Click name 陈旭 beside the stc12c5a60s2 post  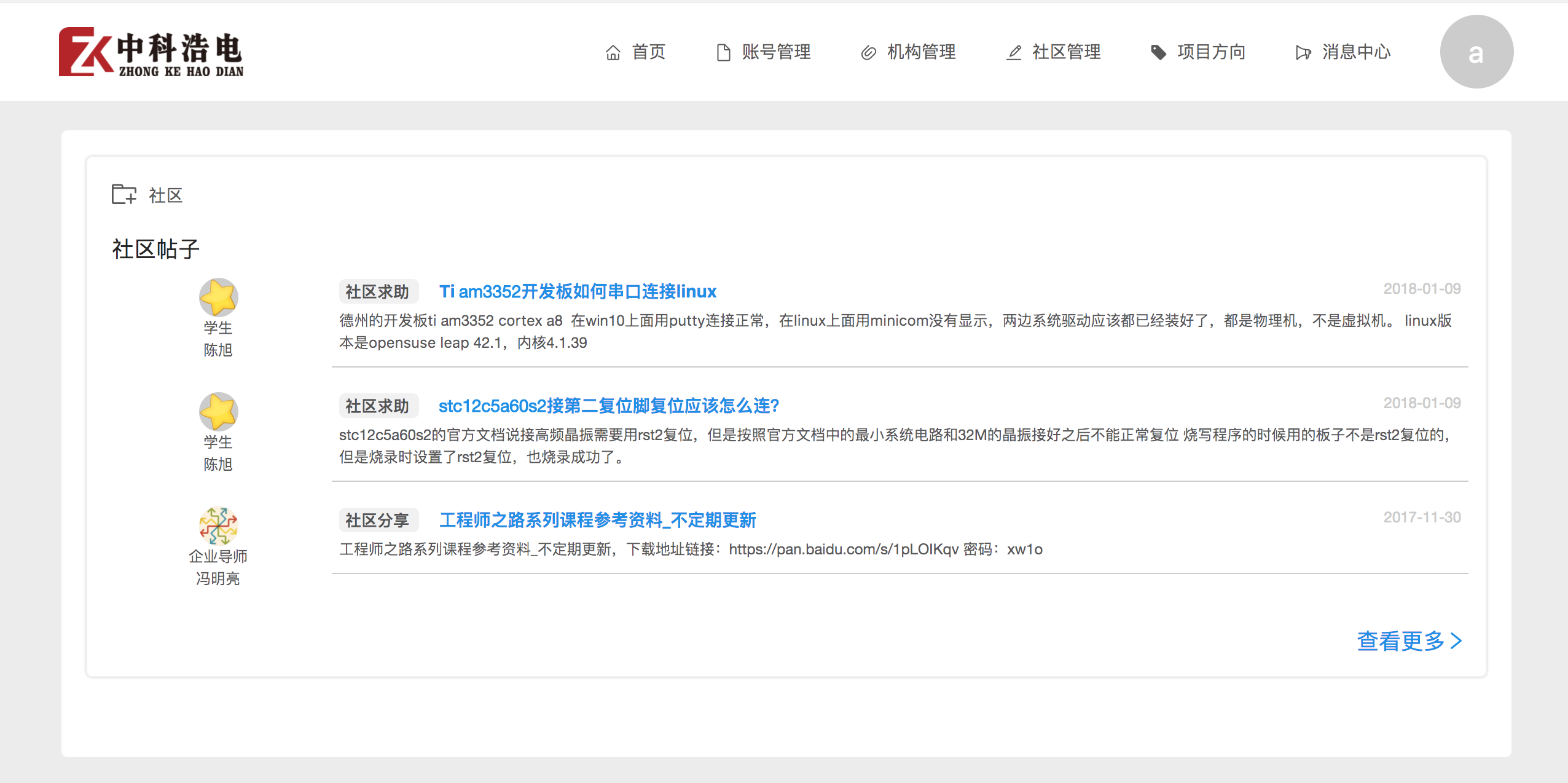pos(218,464)
